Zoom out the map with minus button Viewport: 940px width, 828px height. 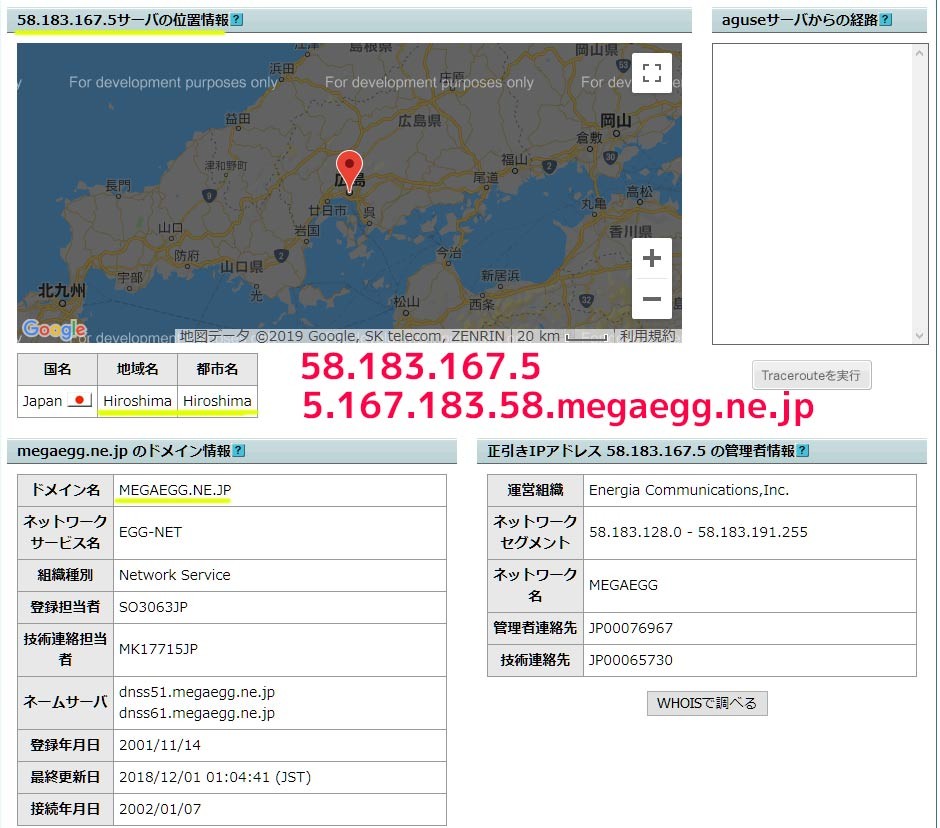pyautogui.click(x=652, y=299)
